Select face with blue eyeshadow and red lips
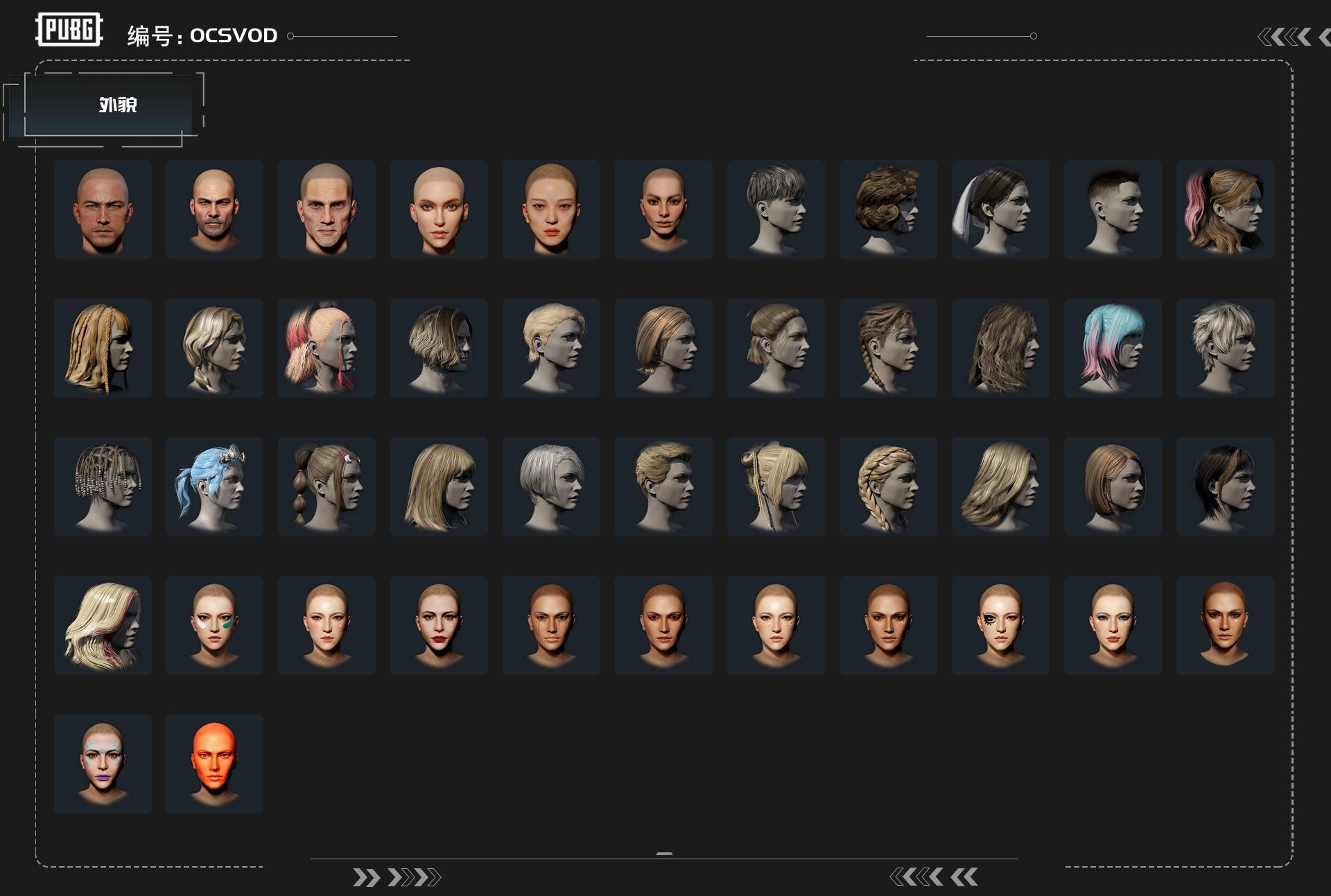 click(1113, 625)
